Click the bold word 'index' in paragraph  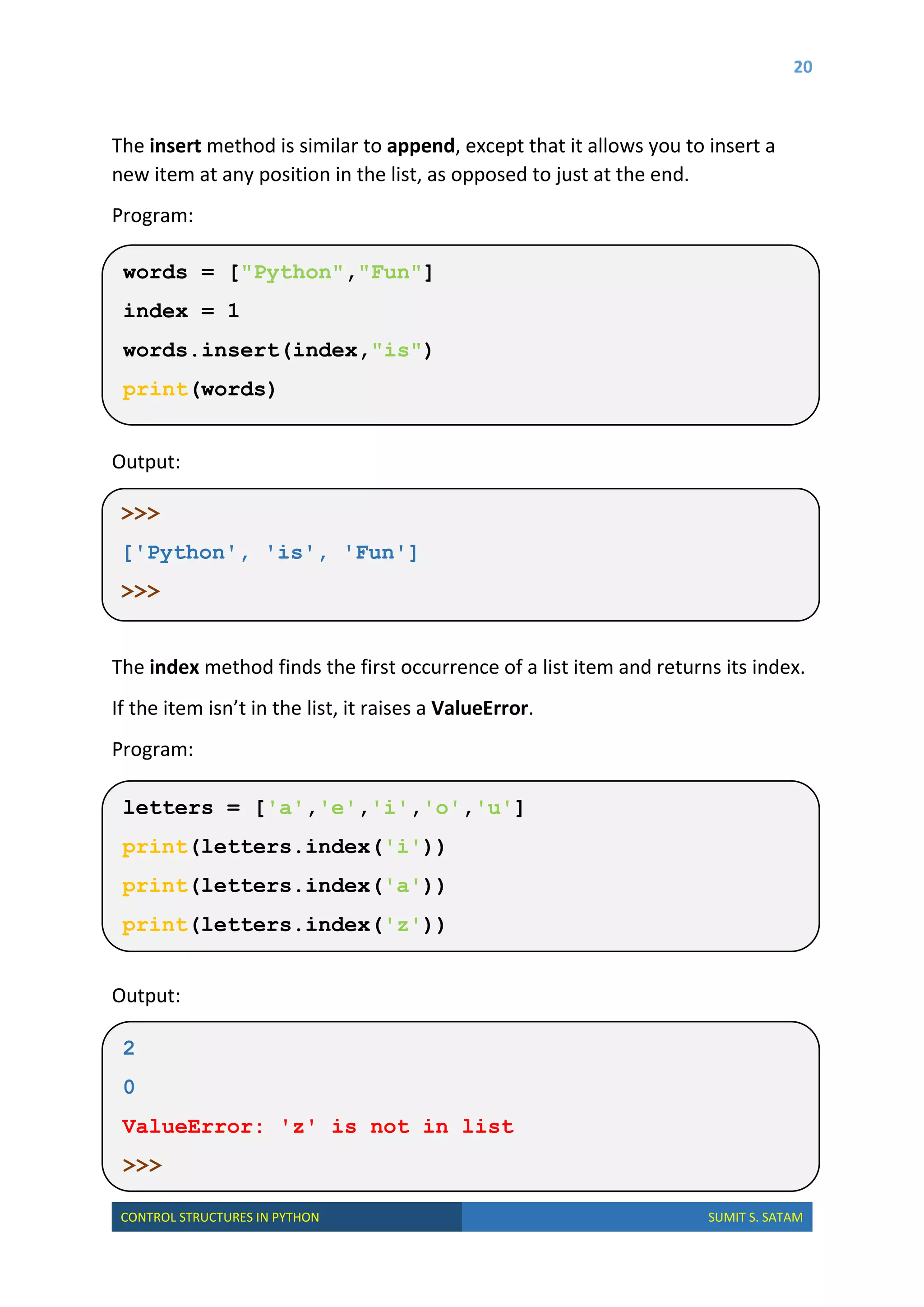(x=174, y=667)
